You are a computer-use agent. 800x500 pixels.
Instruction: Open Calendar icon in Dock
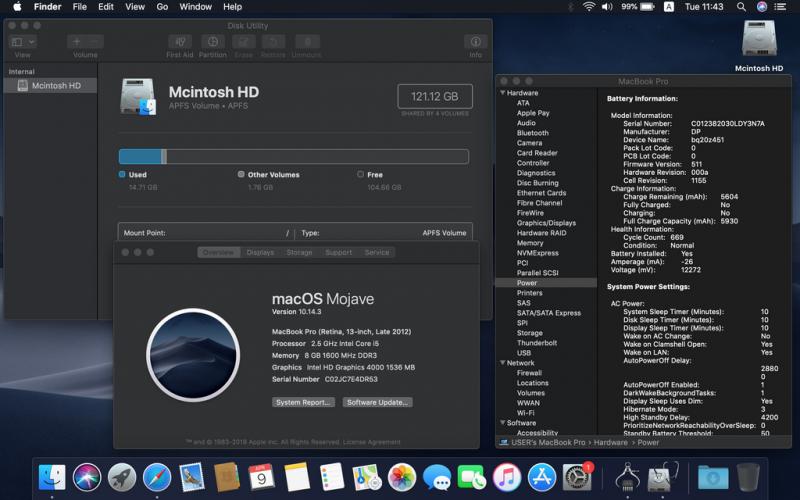(261, 478)
